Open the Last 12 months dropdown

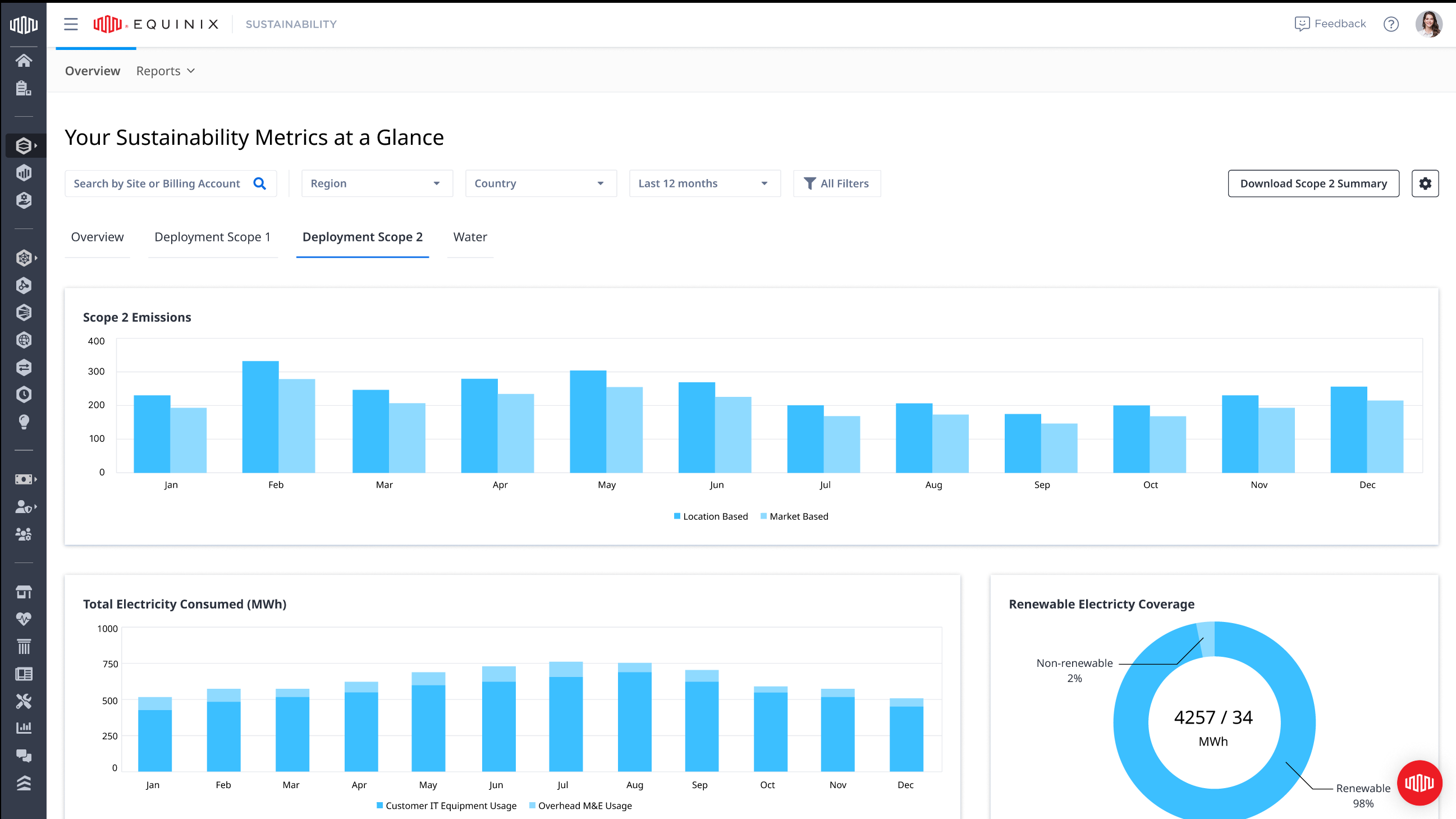pos(705,183)
